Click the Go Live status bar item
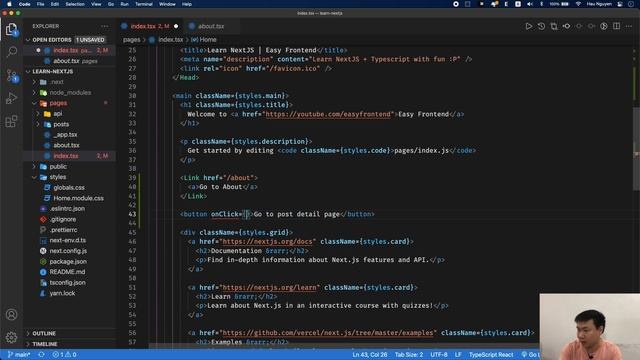640x360 pixels. point(530,355)
